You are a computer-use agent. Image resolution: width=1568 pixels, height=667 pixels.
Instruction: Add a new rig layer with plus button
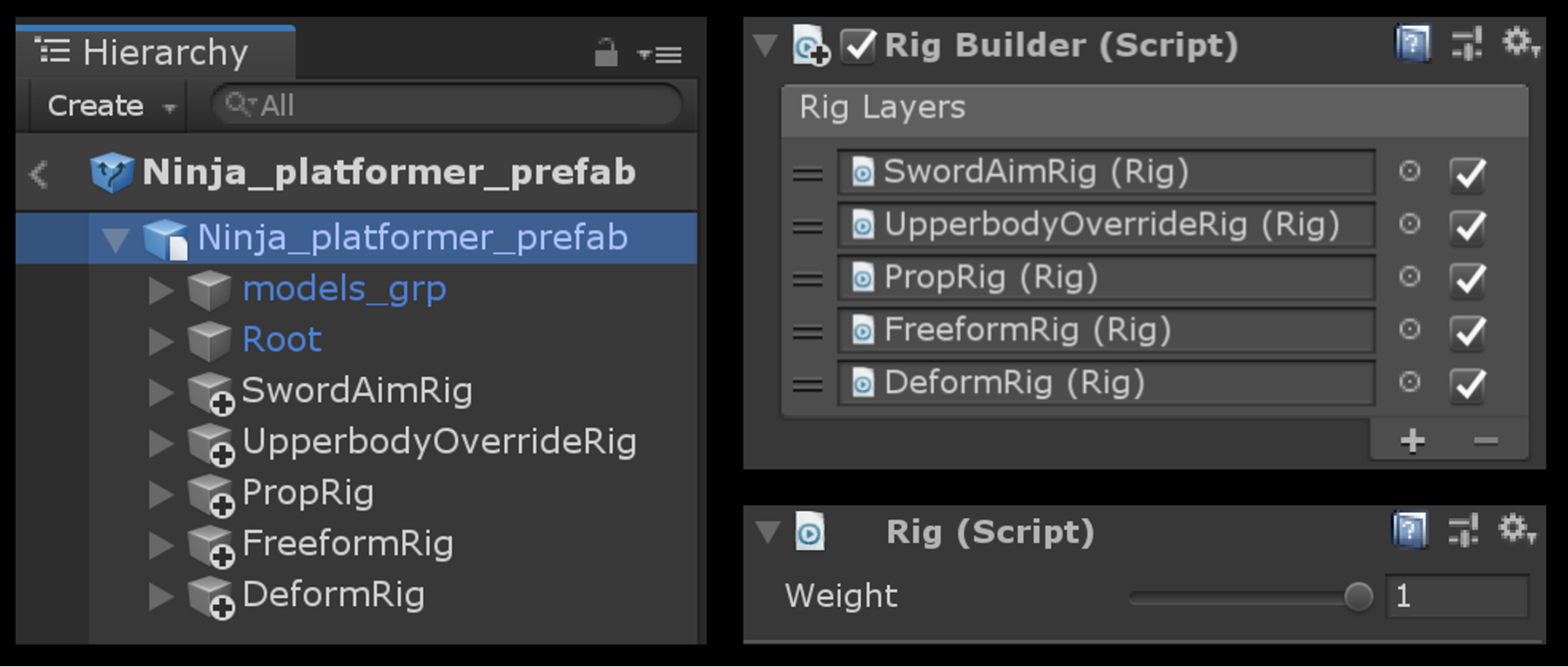tap(1412, 441)
